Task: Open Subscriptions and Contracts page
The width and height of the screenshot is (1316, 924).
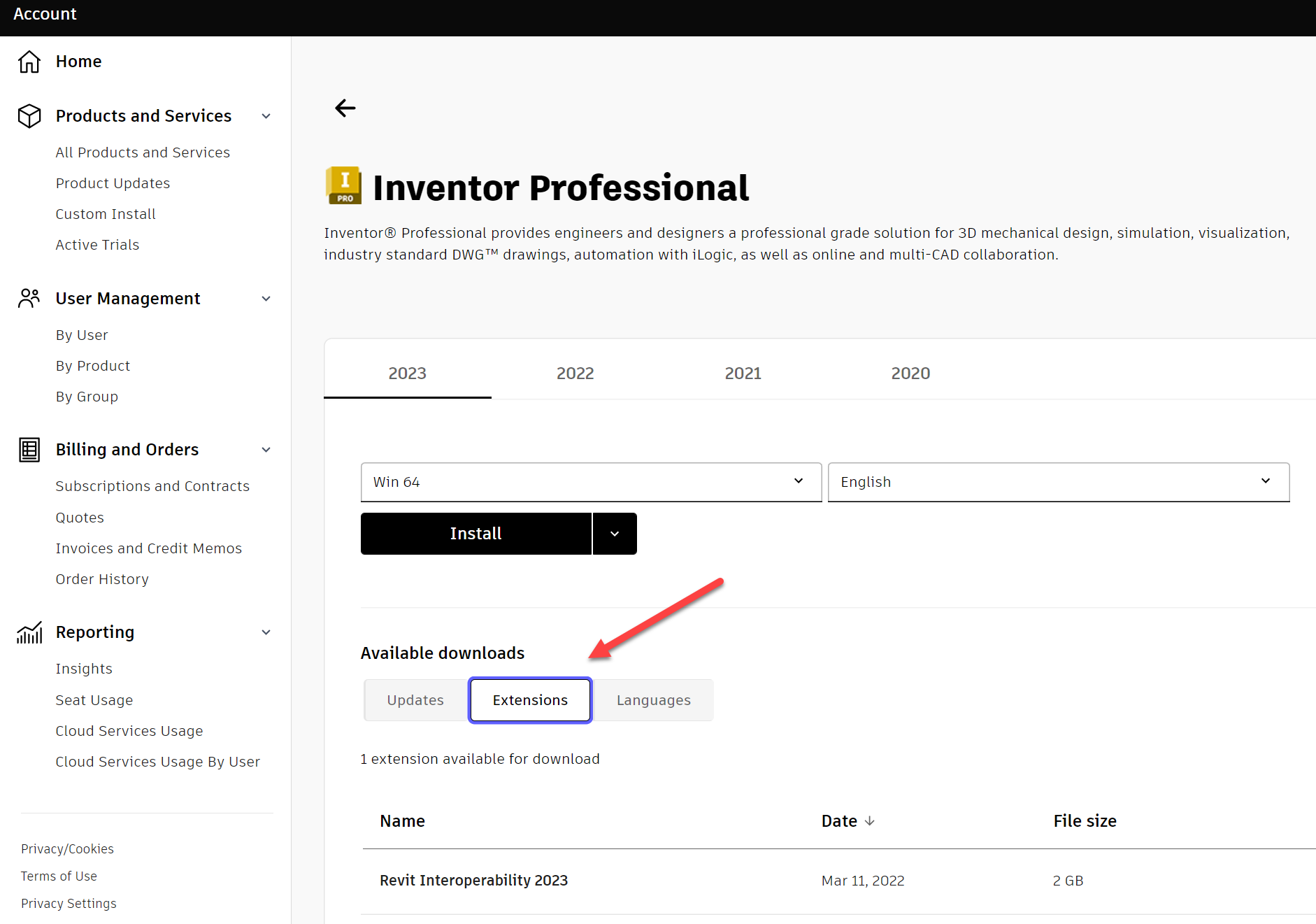Action: (x=152, y=486)
